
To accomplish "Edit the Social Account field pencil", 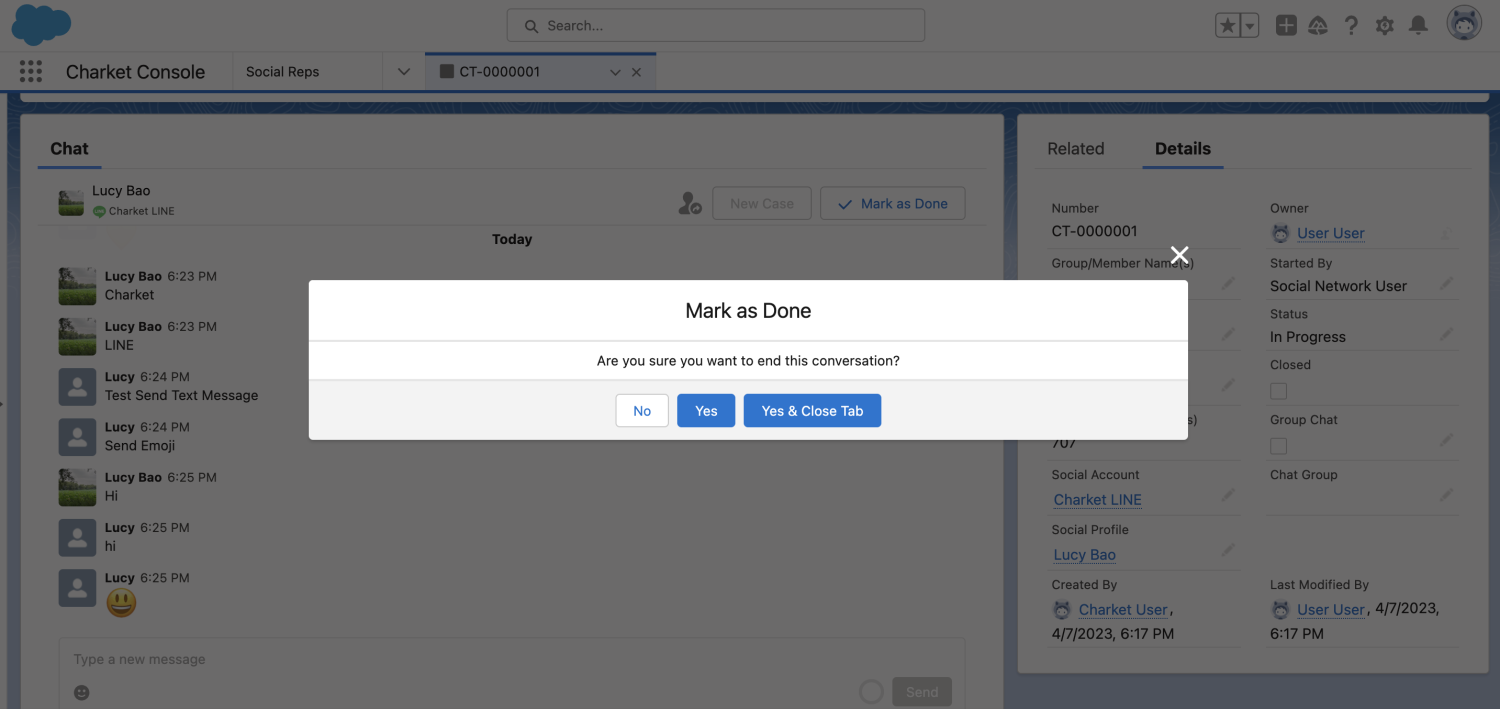I will click(1228, 495).
